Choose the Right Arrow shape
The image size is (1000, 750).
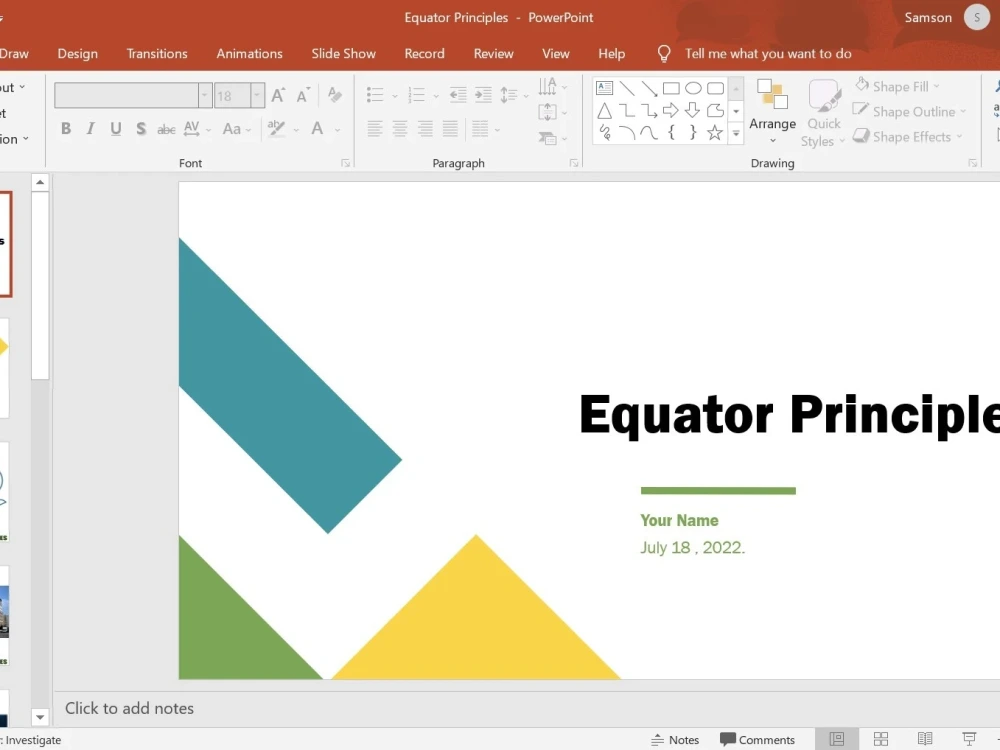pyautogui.click(x=671, y=111)
